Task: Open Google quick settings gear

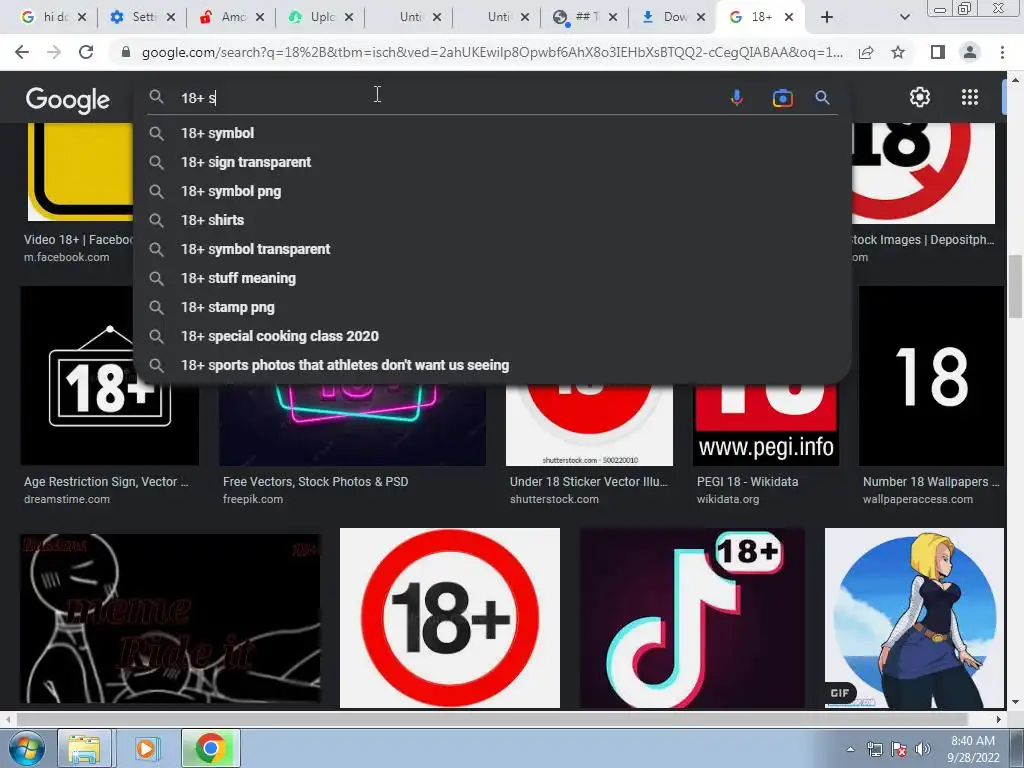Action: tap(920, 97)
